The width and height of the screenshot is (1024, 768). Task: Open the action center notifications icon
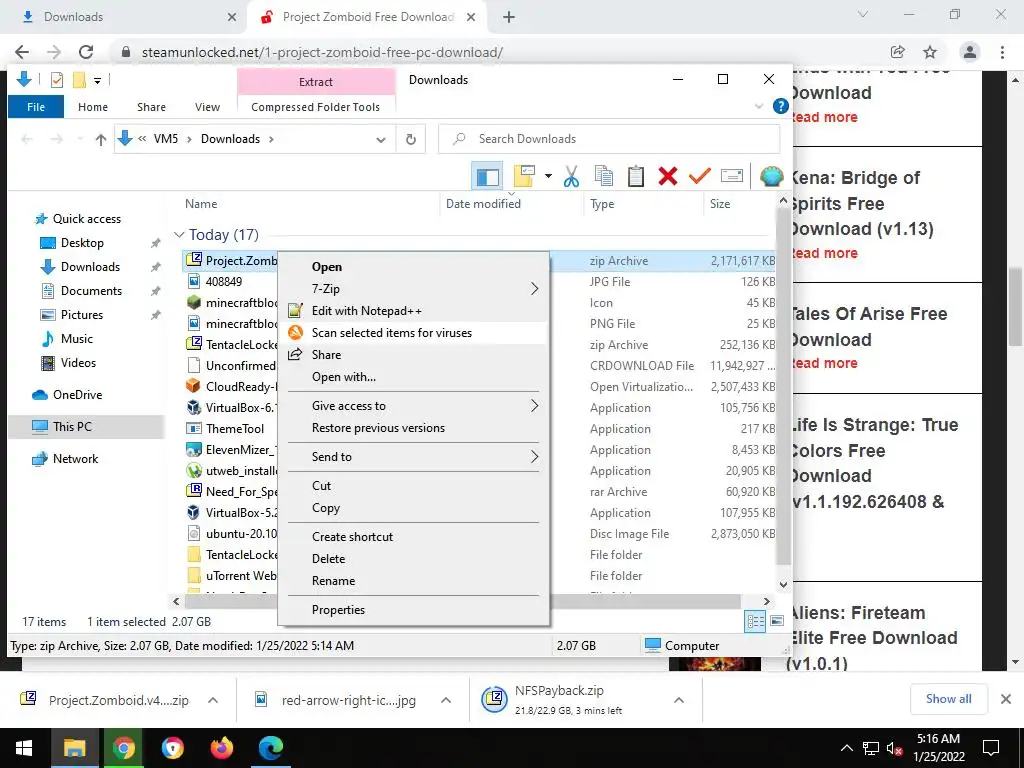[x=991, y=748]
